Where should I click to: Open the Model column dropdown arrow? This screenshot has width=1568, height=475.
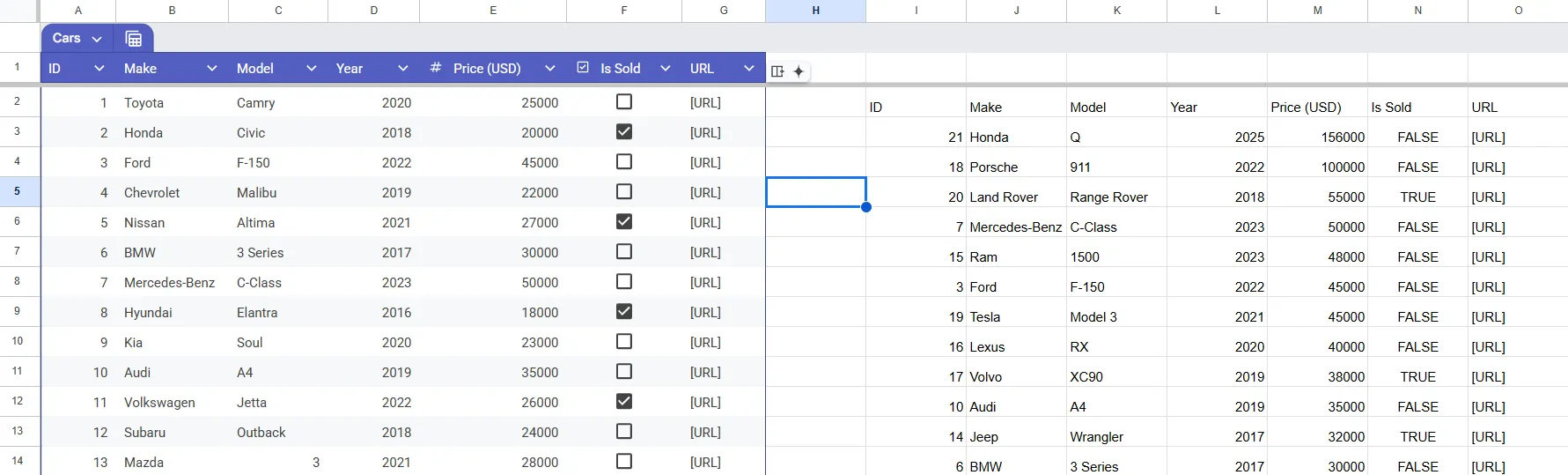(311, 69)
